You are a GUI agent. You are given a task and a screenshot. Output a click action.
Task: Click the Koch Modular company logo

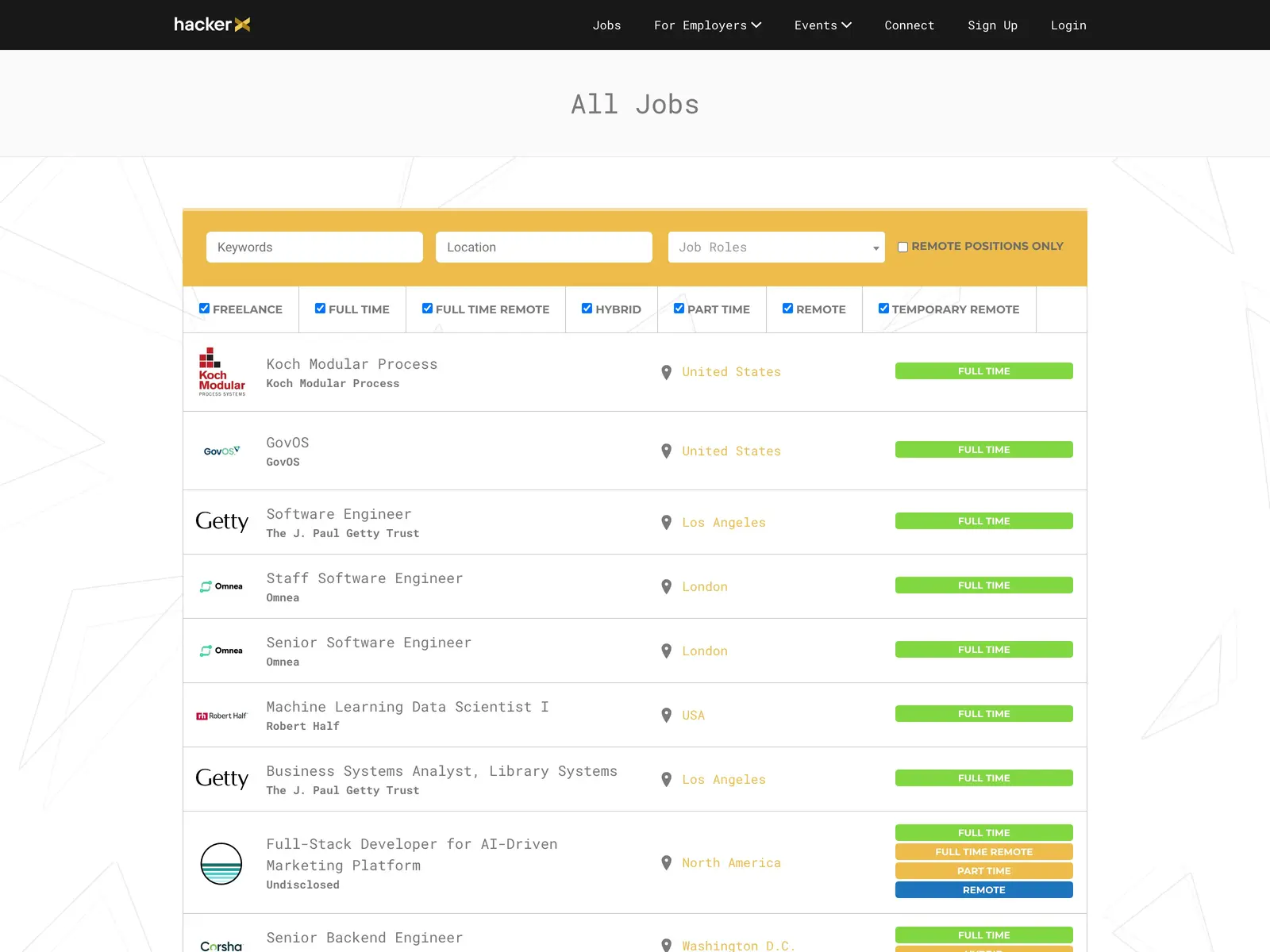pyautogui.click(x=222, y=371)
